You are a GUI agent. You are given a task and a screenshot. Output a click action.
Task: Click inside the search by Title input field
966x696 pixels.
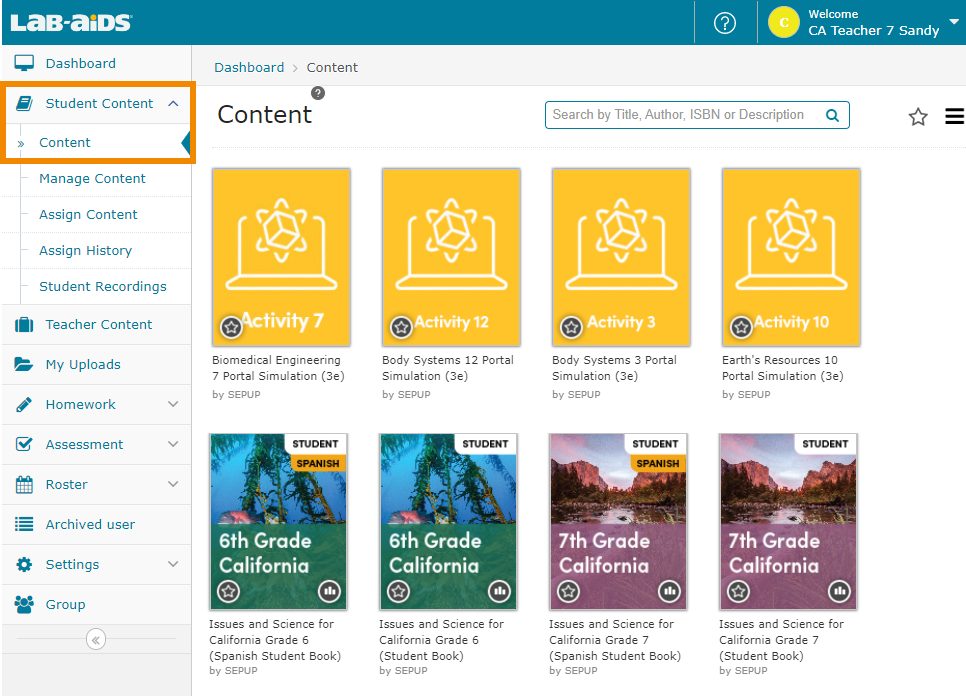[x=680, y=115]
